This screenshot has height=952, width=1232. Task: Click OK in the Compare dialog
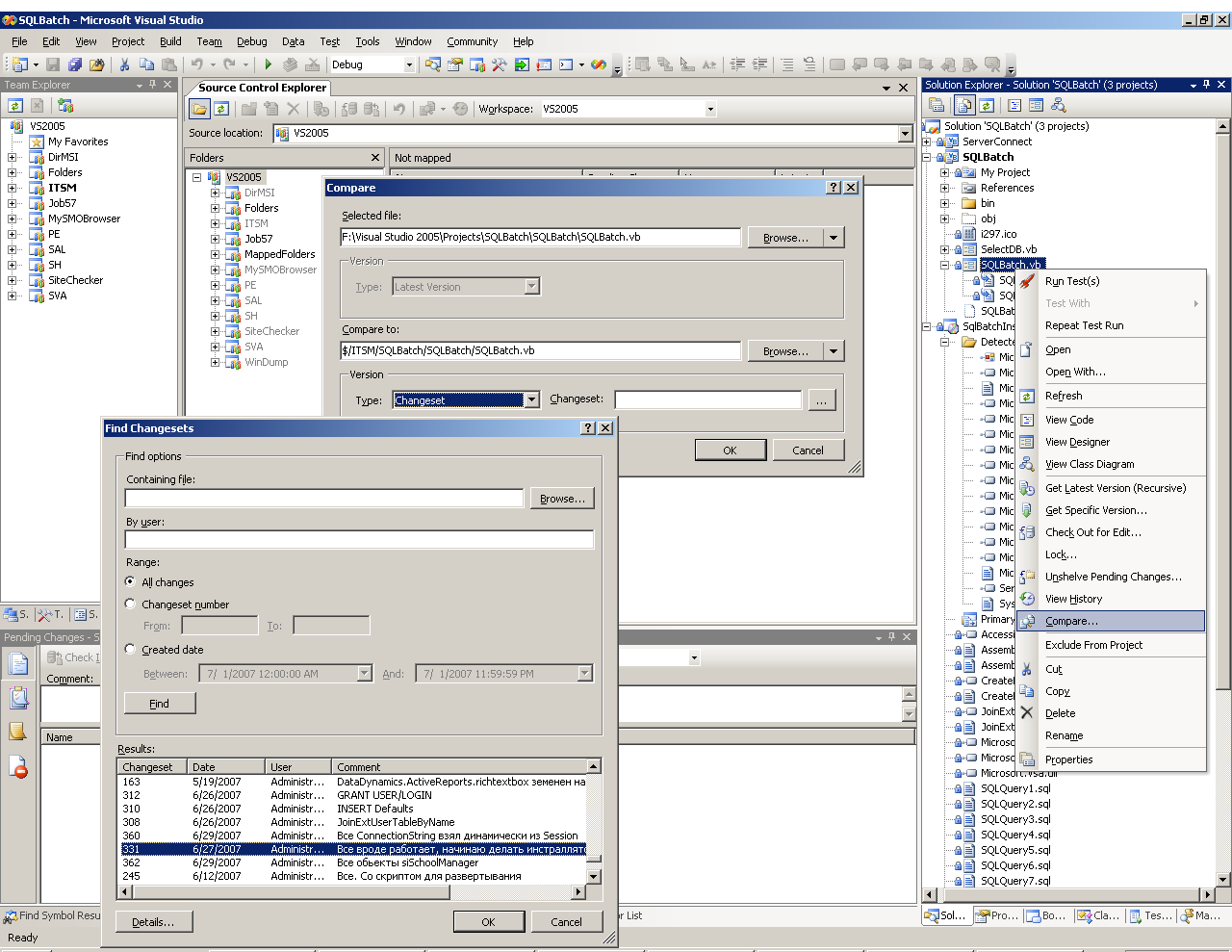(730, 450)
